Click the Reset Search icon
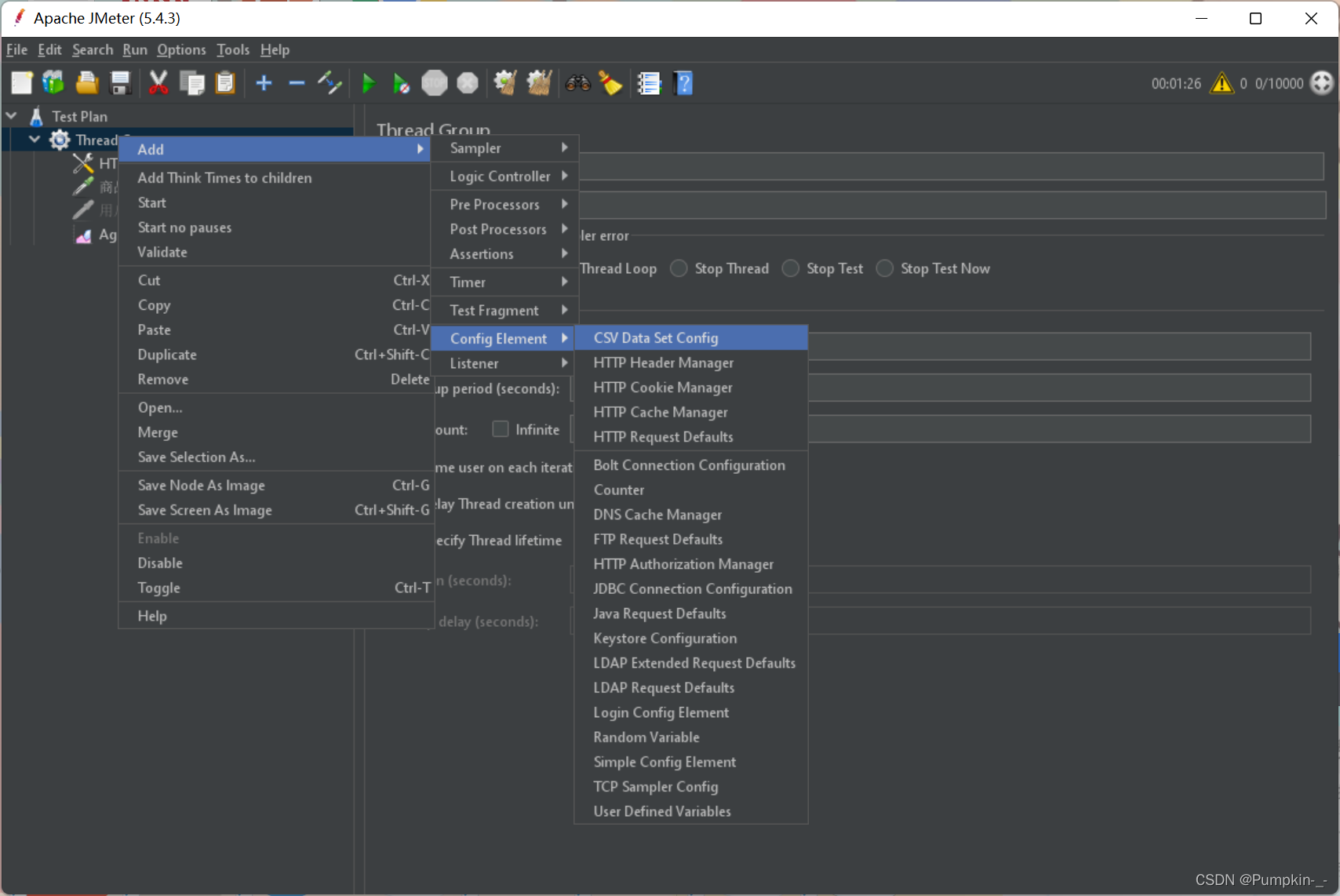Image resolution: width=1340 pixels, height=896 pixels. (x=610, y=82)
